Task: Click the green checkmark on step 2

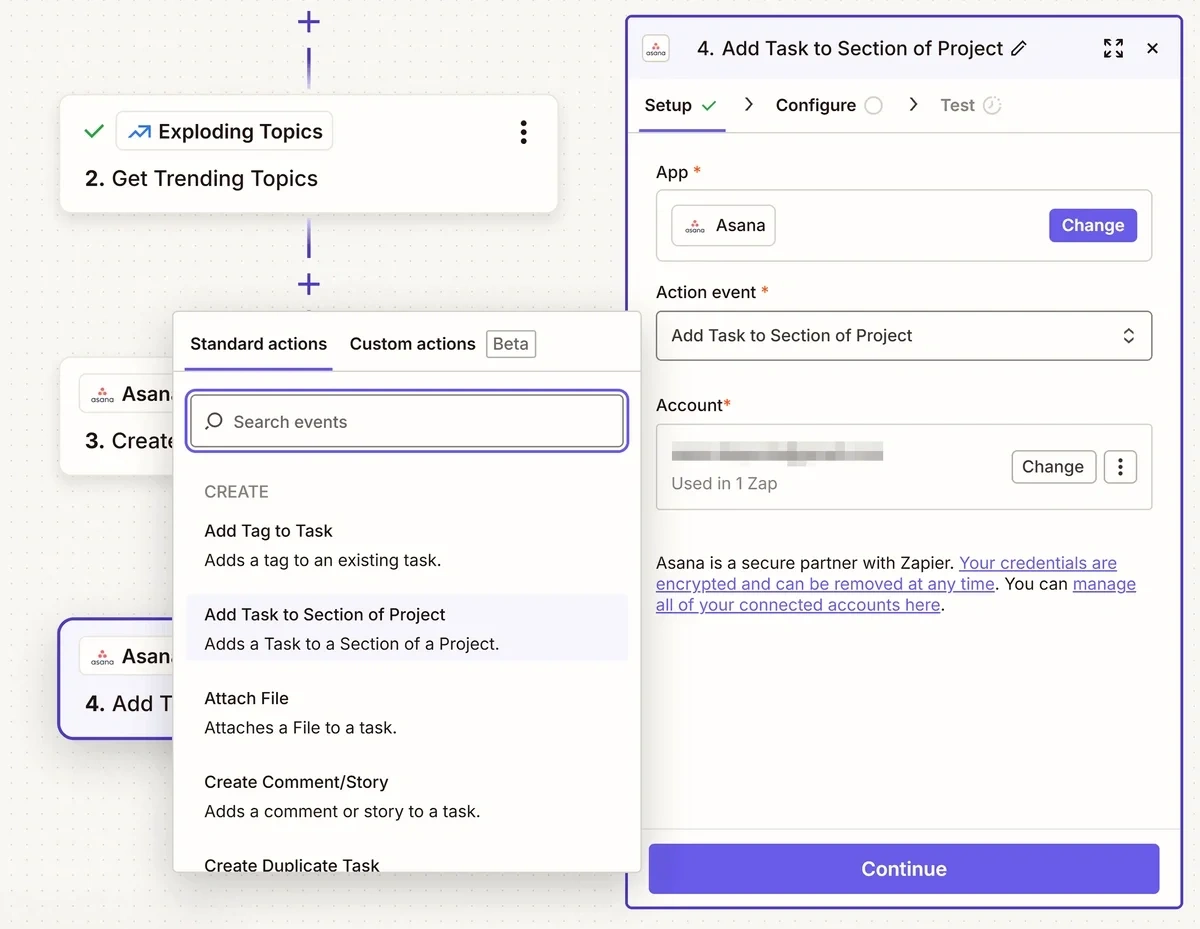Action: [94, 132]
